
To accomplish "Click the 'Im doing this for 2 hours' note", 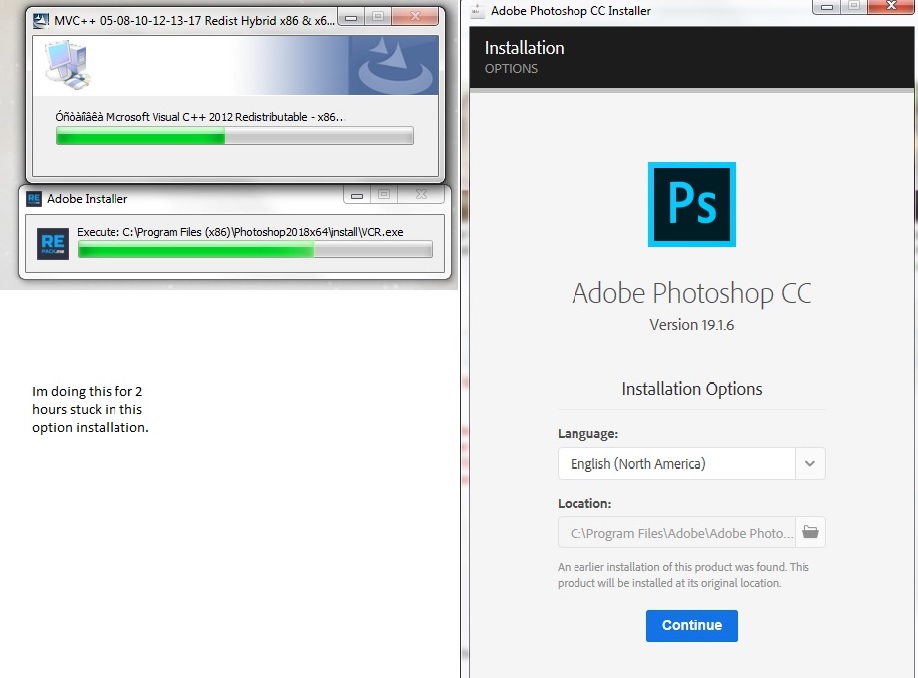I will tap(90, 409).
